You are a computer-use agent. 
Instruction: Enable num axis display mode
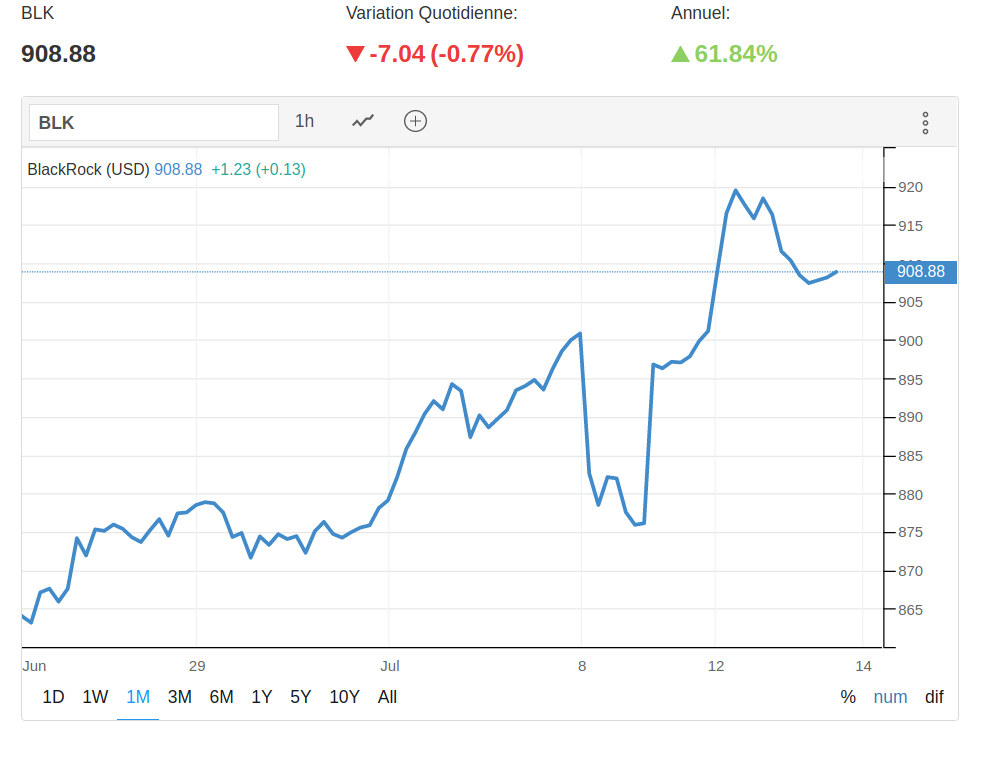[x=890, y=697]
